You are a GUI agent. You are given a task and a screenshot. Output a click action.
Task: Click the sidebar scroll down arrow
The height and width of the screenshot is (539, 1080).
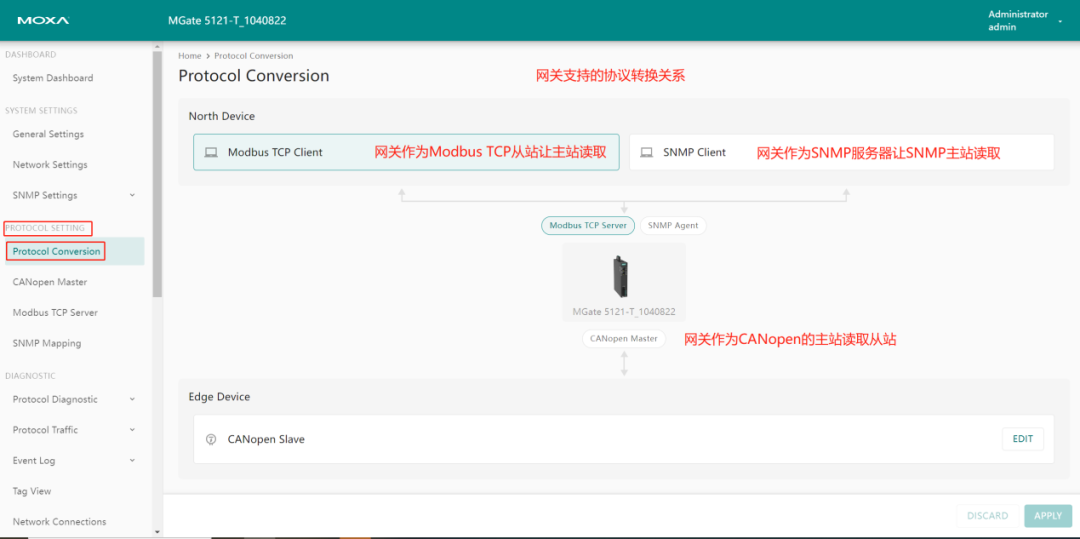[x=157, y=532]
